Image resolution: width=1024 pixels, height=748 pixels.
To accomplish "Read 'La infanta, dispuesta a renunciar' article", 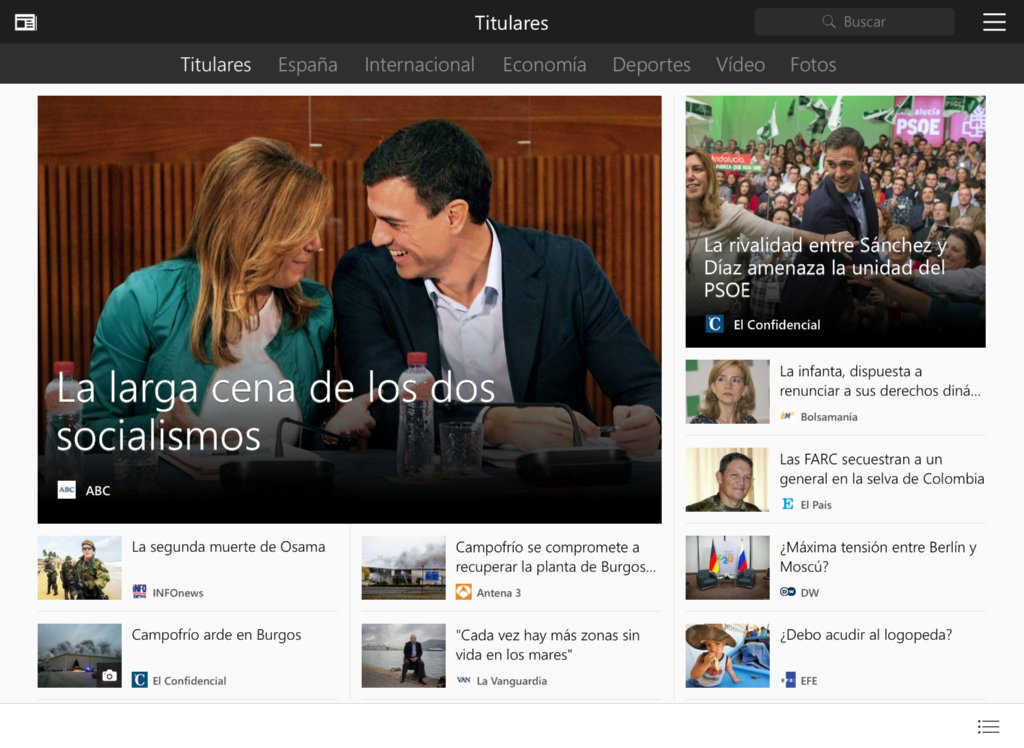I will (880, 381).
